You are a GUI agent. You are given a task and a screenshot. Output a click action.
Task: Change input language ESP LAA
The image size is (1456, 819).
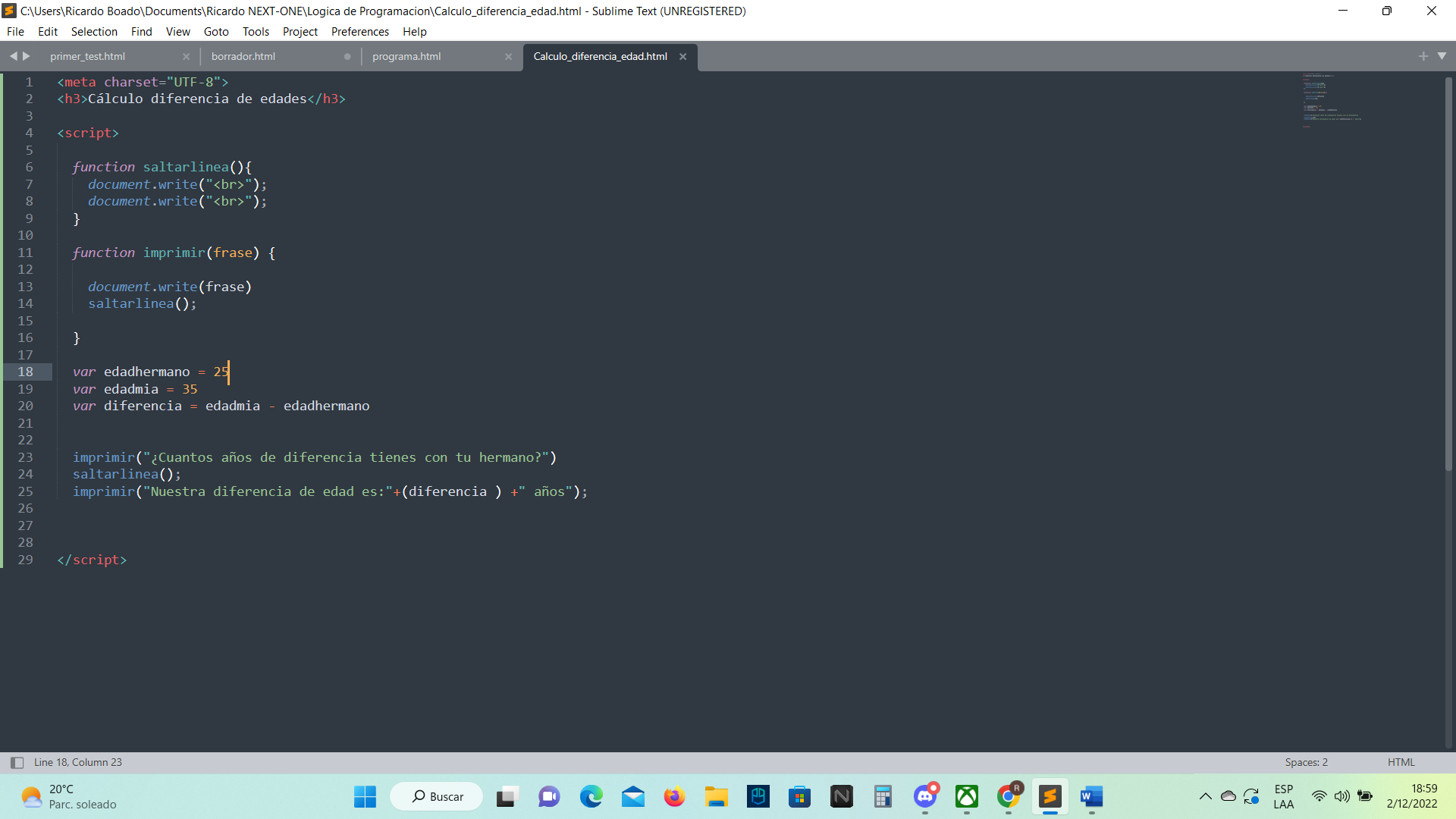[1284, 796]
